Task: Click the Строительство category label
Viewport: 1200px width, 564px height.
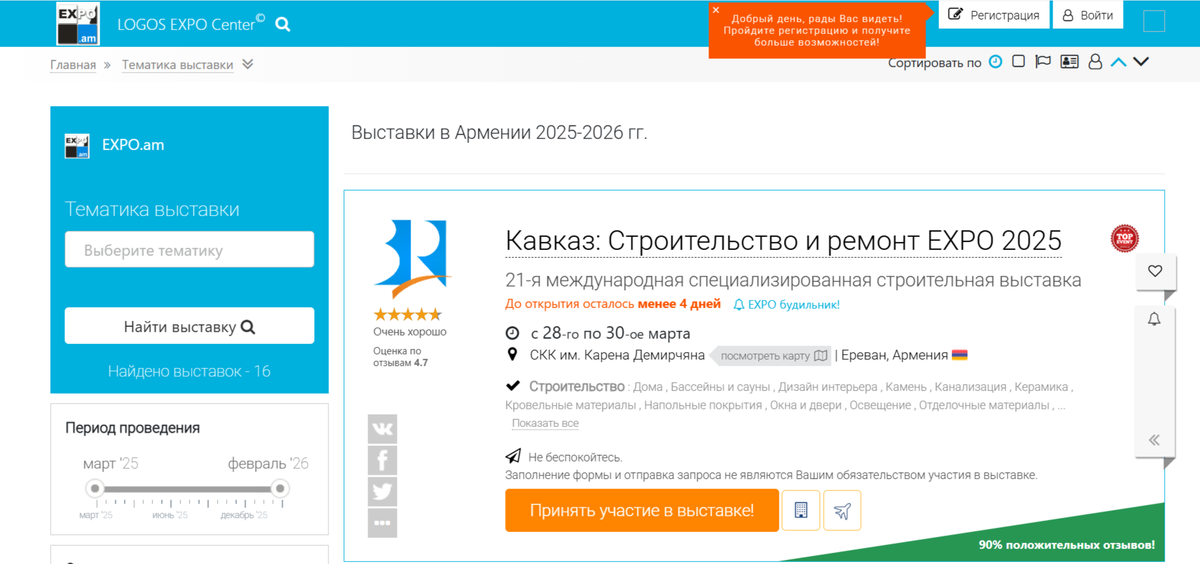Action: [x=577, y=386]
